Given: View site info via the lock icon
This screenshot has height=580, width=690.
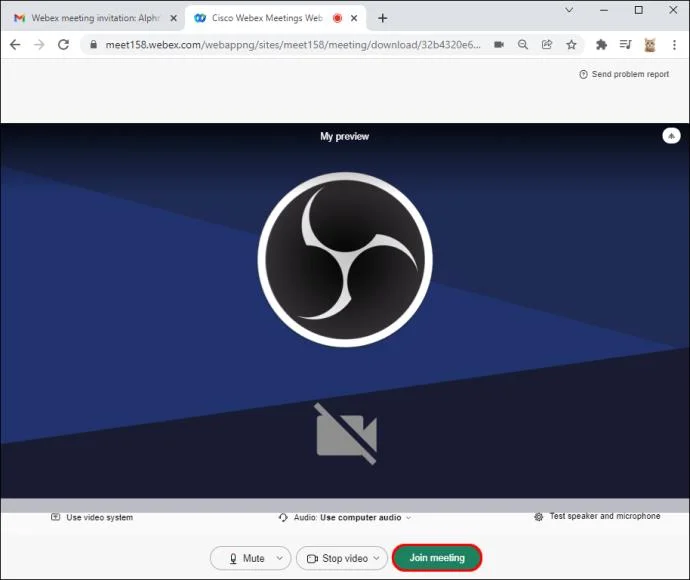Looking at the screenshot, I should click(x=93, y=44).
